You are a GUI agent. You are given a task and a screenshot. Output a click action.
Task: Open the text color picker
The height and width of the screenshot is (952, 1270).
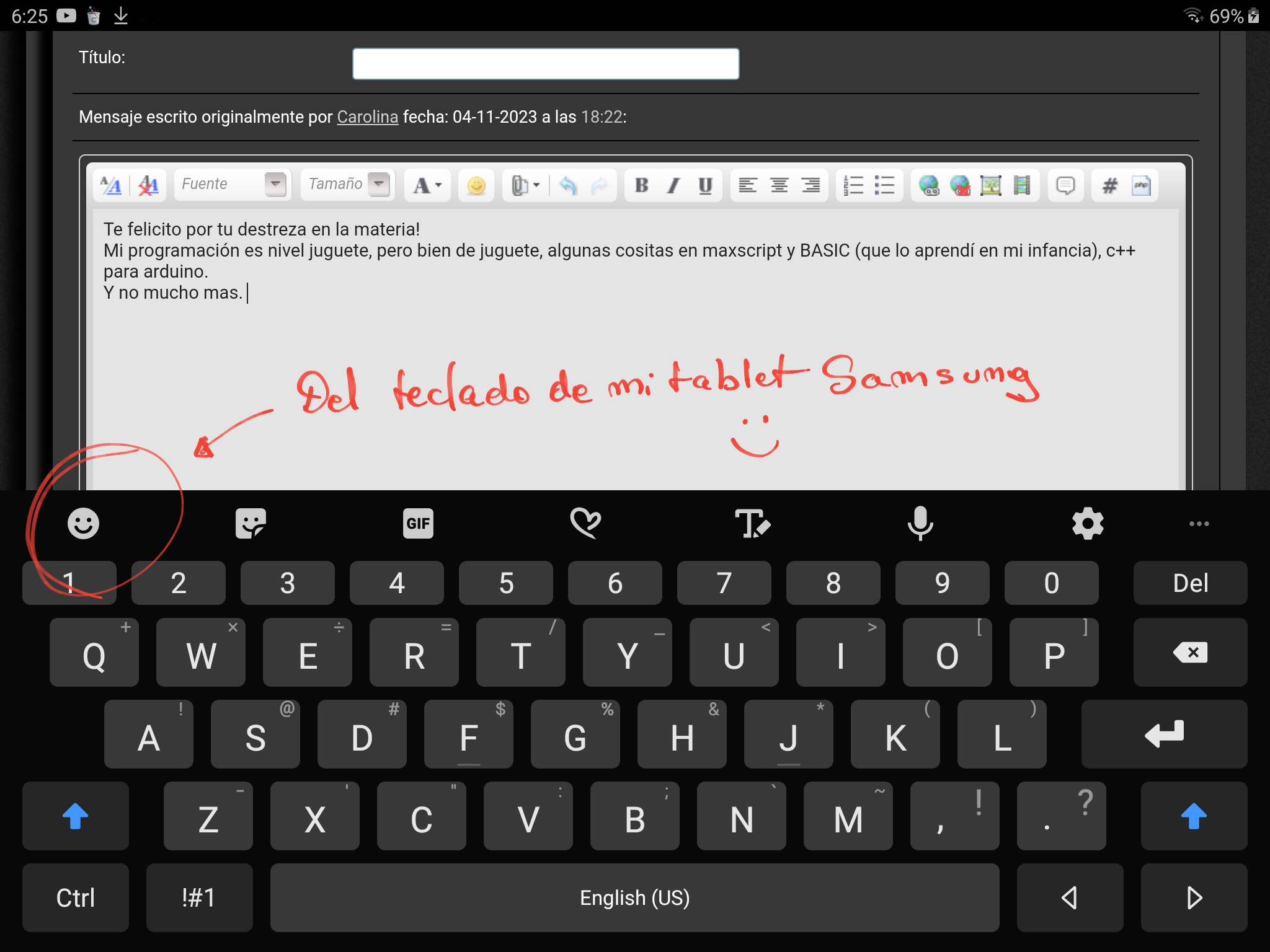[427, 185]
